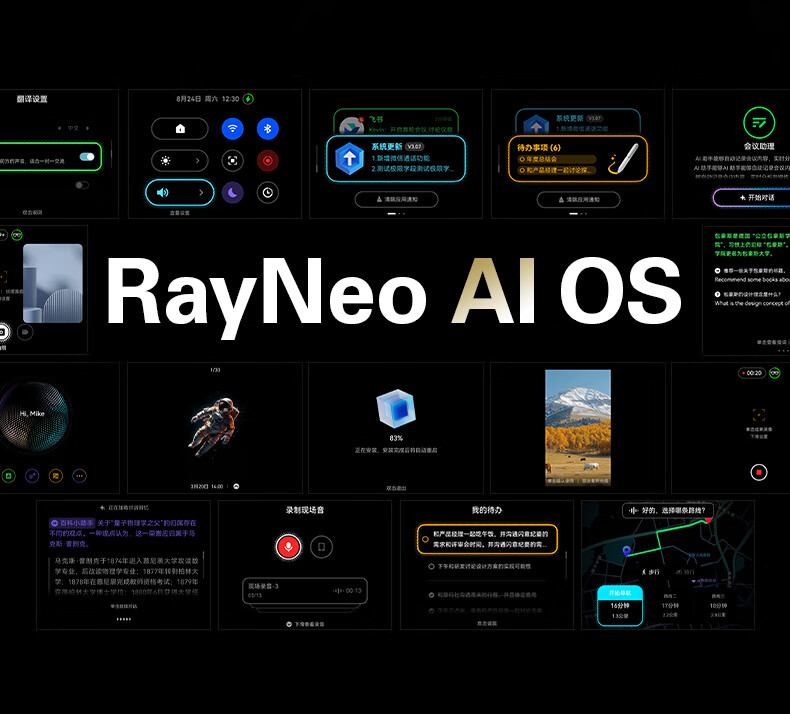The height and width of the screenshot is (714, 790).
Task: Toggle the enabled switch in translation settings
Action: [87, 157]
